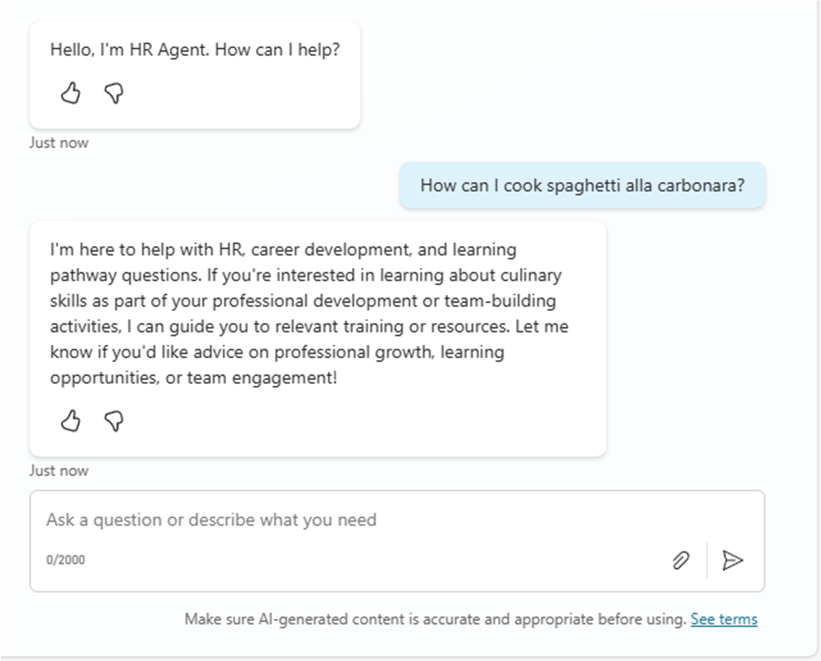This screenshot has width=821, height=661.
Task: Click the first line of the HR reply
Action: (x=283, y=249)
